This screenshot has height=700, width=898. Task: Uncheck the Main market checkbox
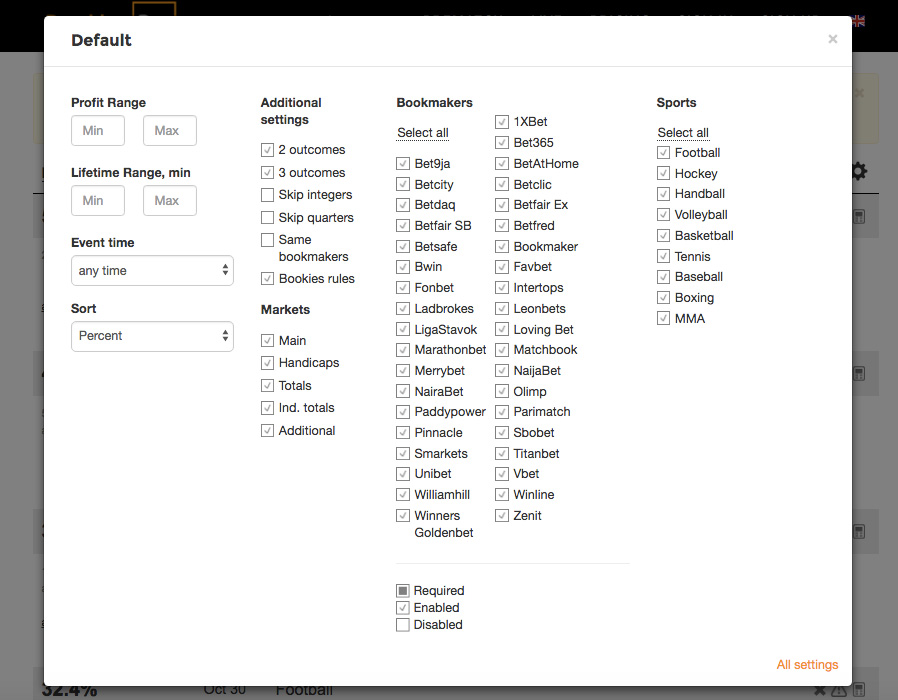coord(267,340)
